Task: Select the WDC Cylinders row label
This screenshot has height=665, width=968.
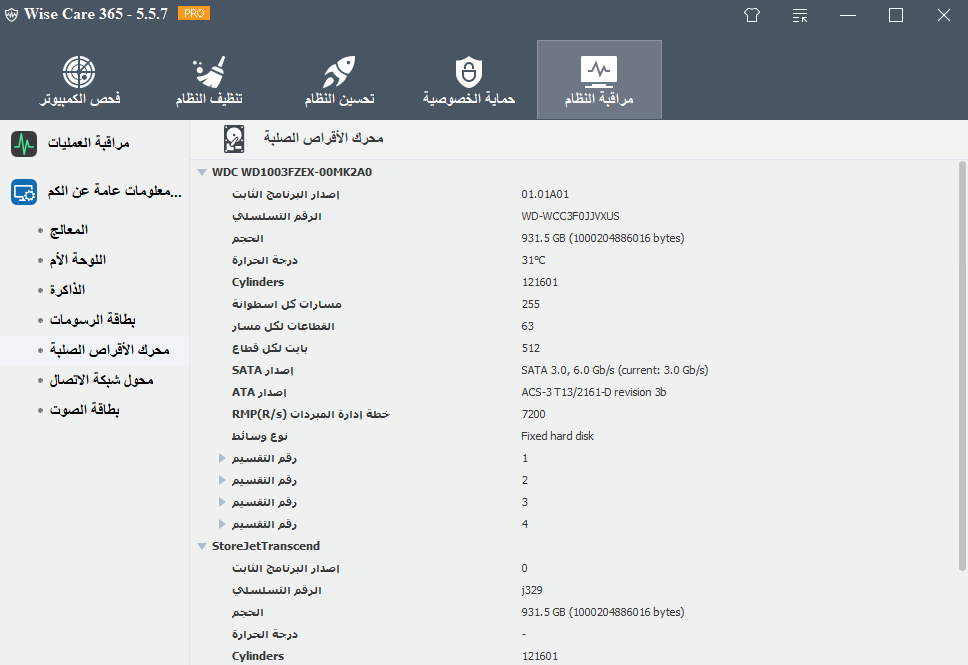Action: tap(258, 282)
